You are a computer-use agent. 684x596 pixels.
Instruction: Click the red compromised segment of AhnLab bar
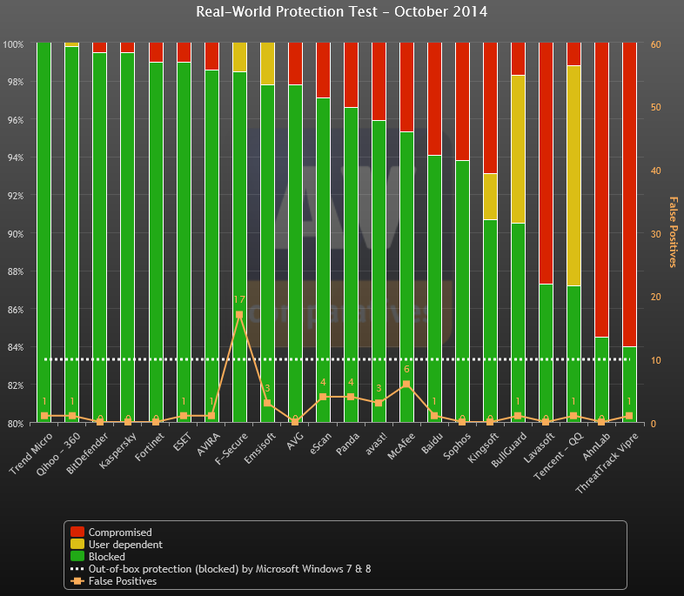(x=601, y=189)
